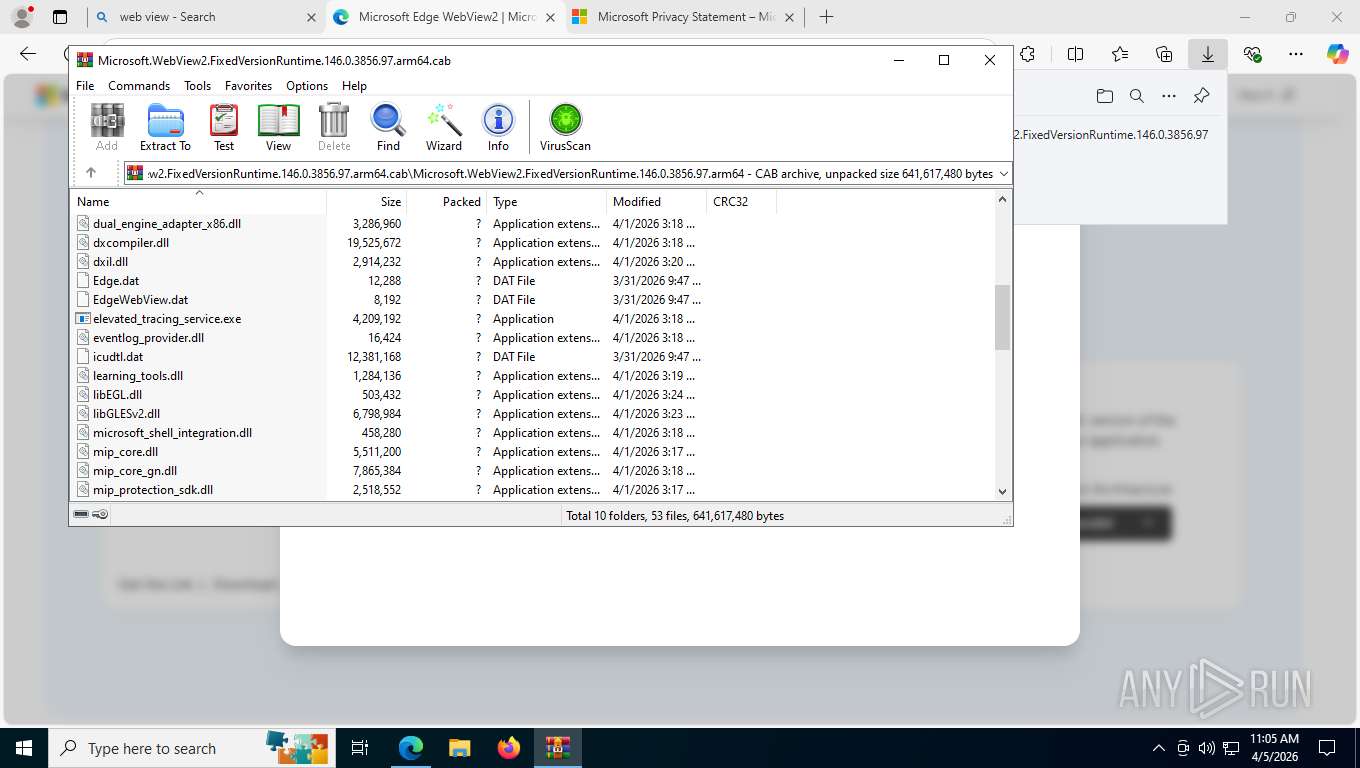Switch to the web view - Search tab
Viewport: 1360px width, 768px height.
(x=204, y=17)
